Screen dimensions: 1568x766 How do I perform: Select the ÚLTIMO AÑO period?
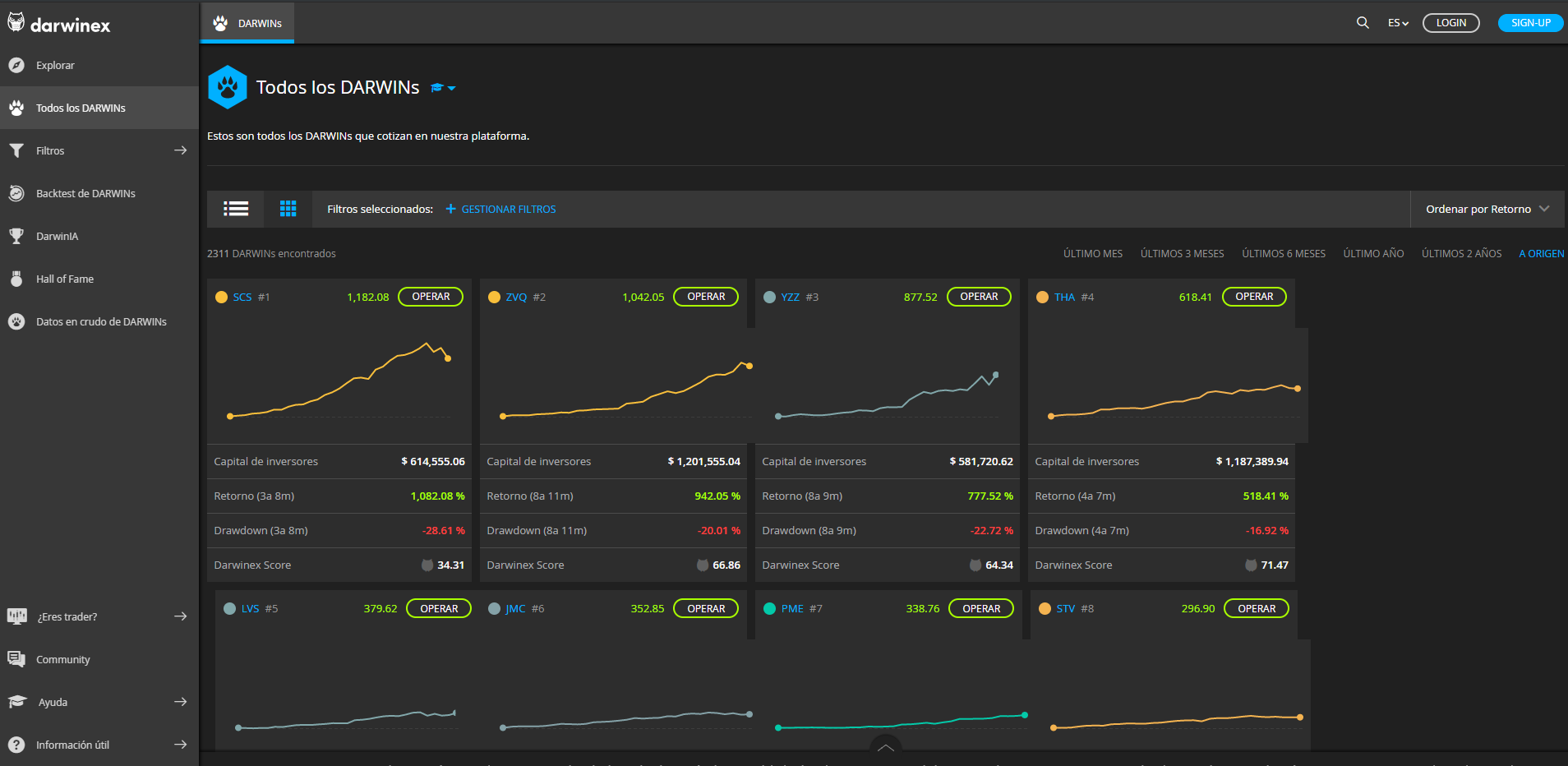point(1373,253)
